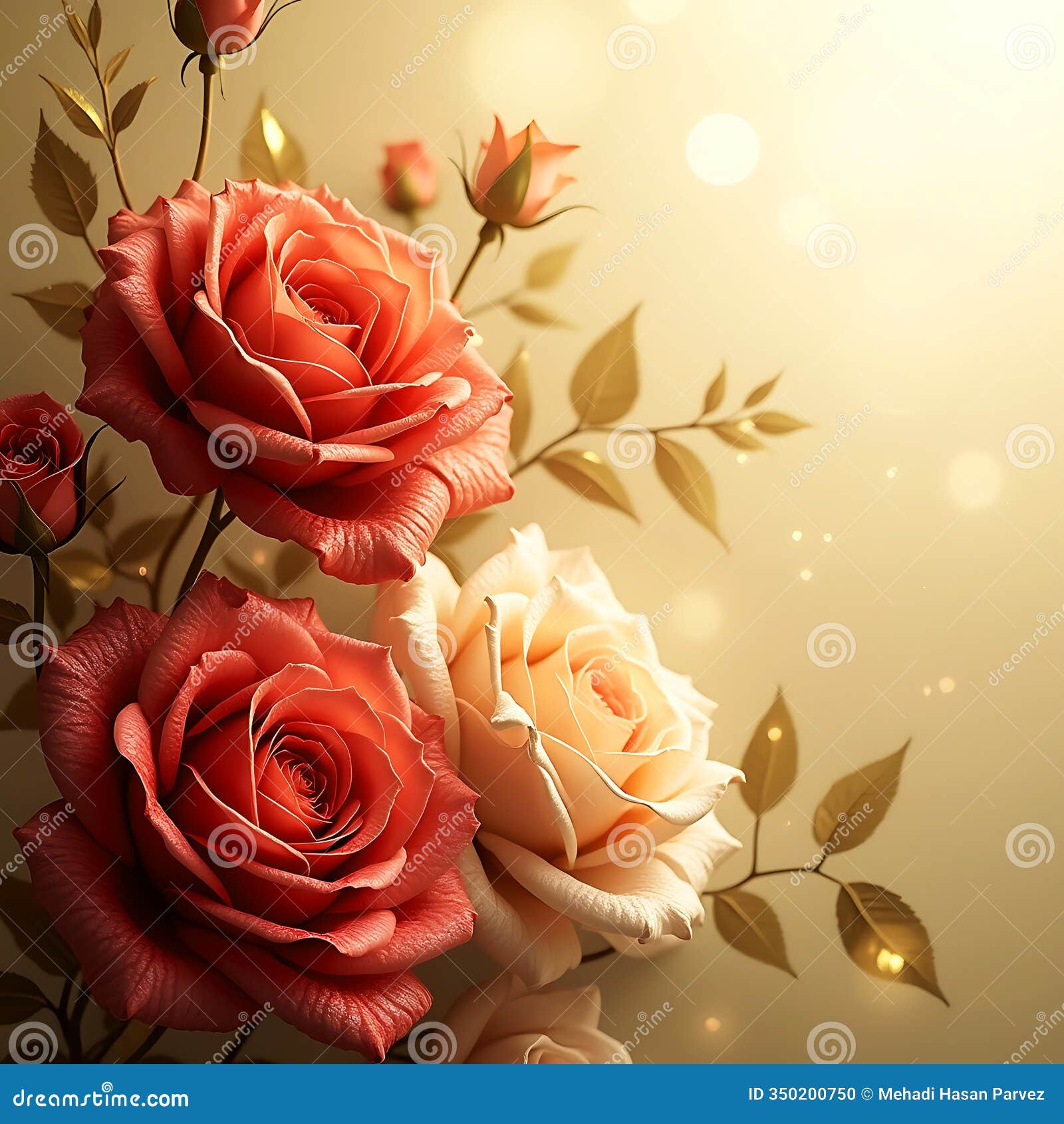Click the blue watermark bar at the bottom
Viewport: 1064px width, 1124px height.
pyautogui.click(x=465, y=1097)
